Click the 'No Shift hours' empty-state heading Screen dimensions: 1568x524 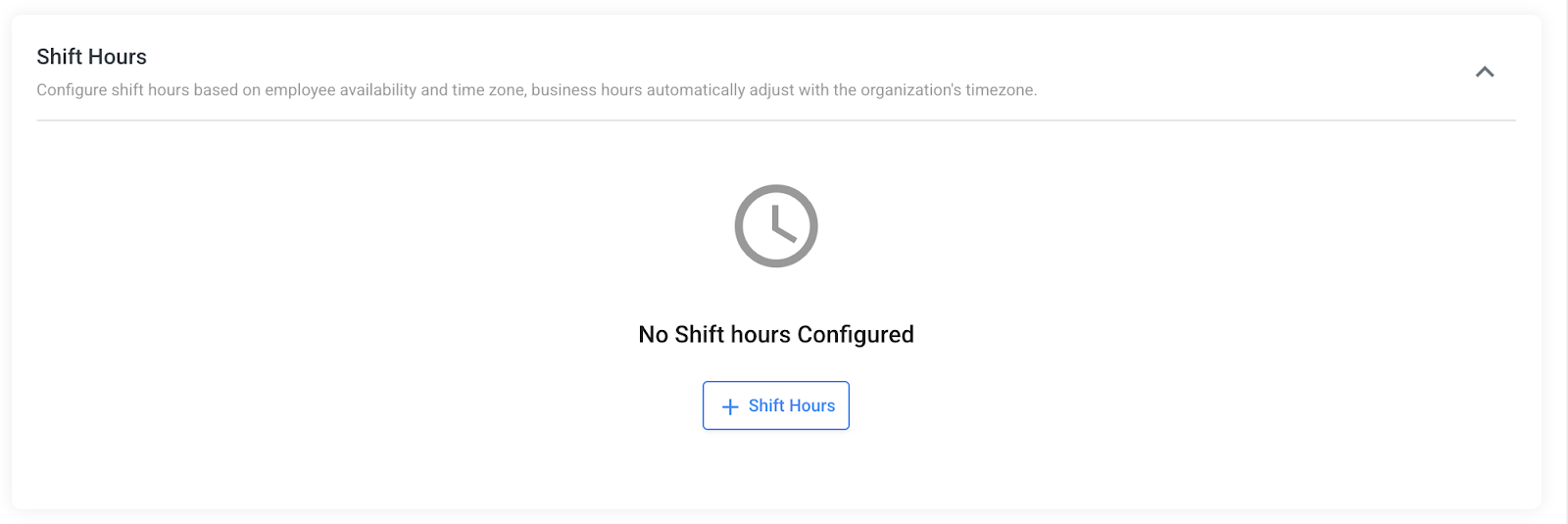pyautogui.click(x=713, y=335)
